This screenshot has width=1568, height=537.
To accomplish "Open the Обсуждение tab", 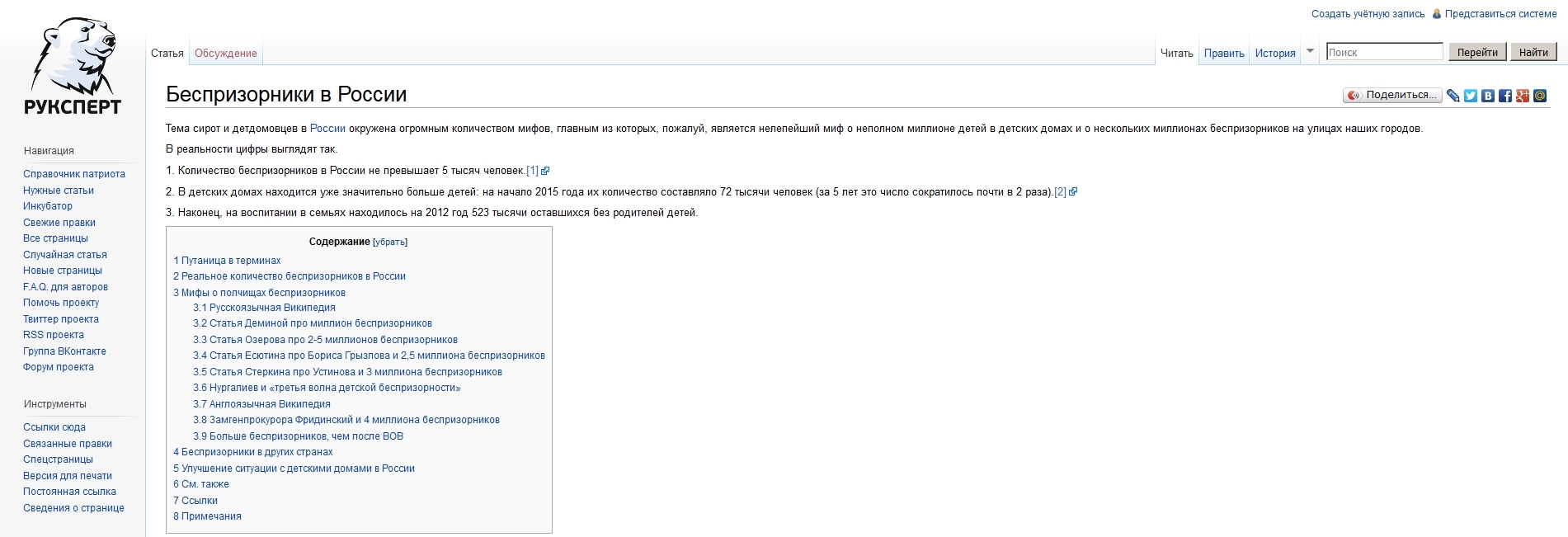I will pyautogui.click(x=226, y=54).
